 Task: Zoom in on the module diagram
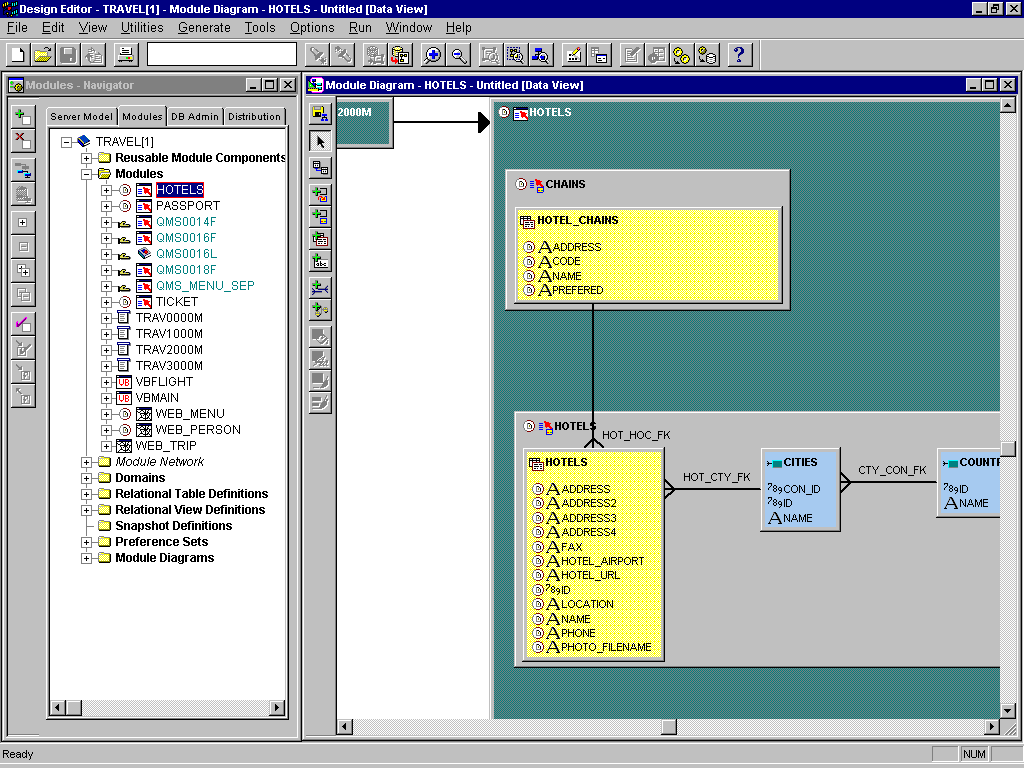click(430, 55)
